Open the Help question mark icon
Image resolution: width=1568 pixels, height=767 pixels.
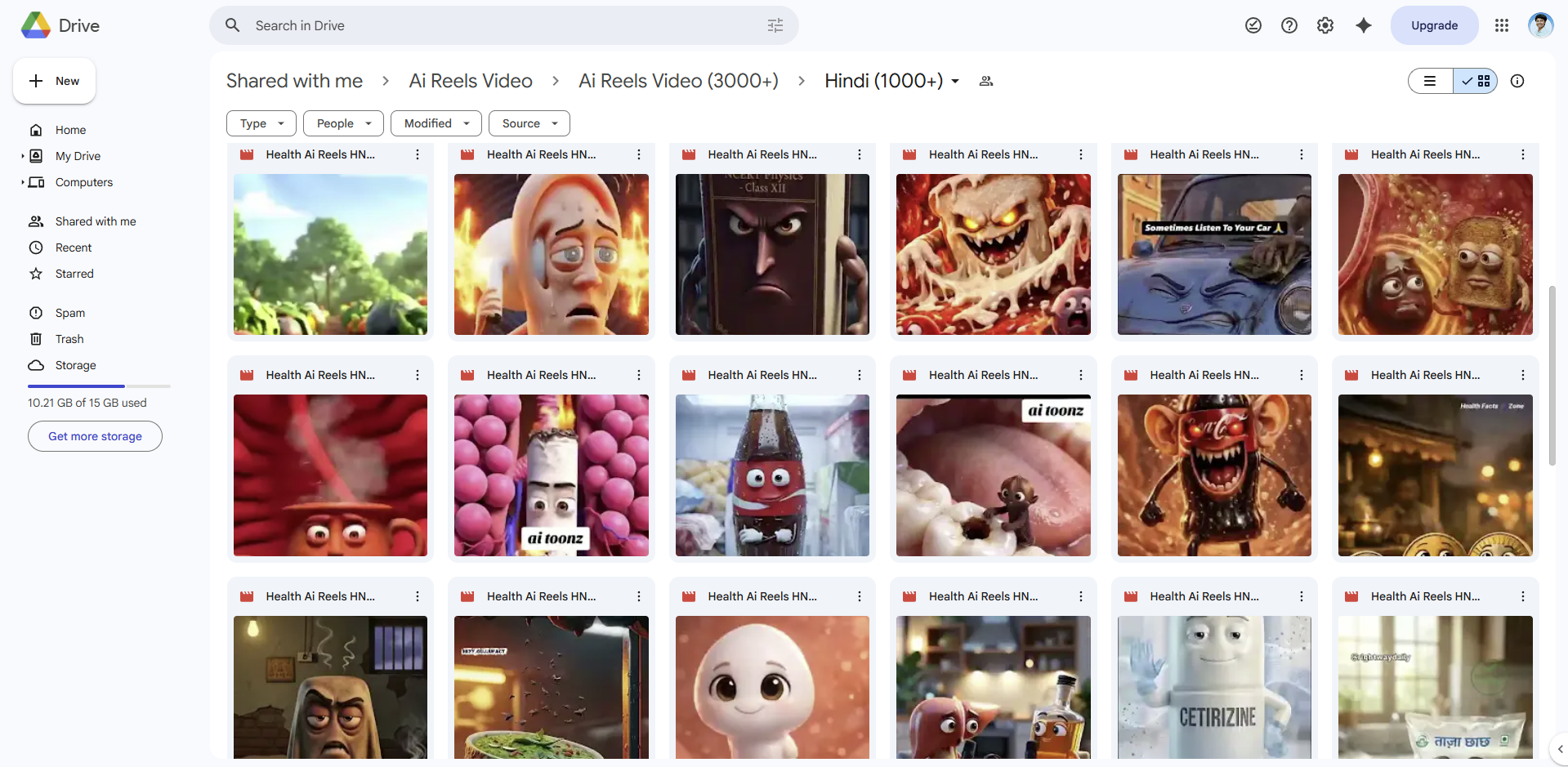[1289, 25]
